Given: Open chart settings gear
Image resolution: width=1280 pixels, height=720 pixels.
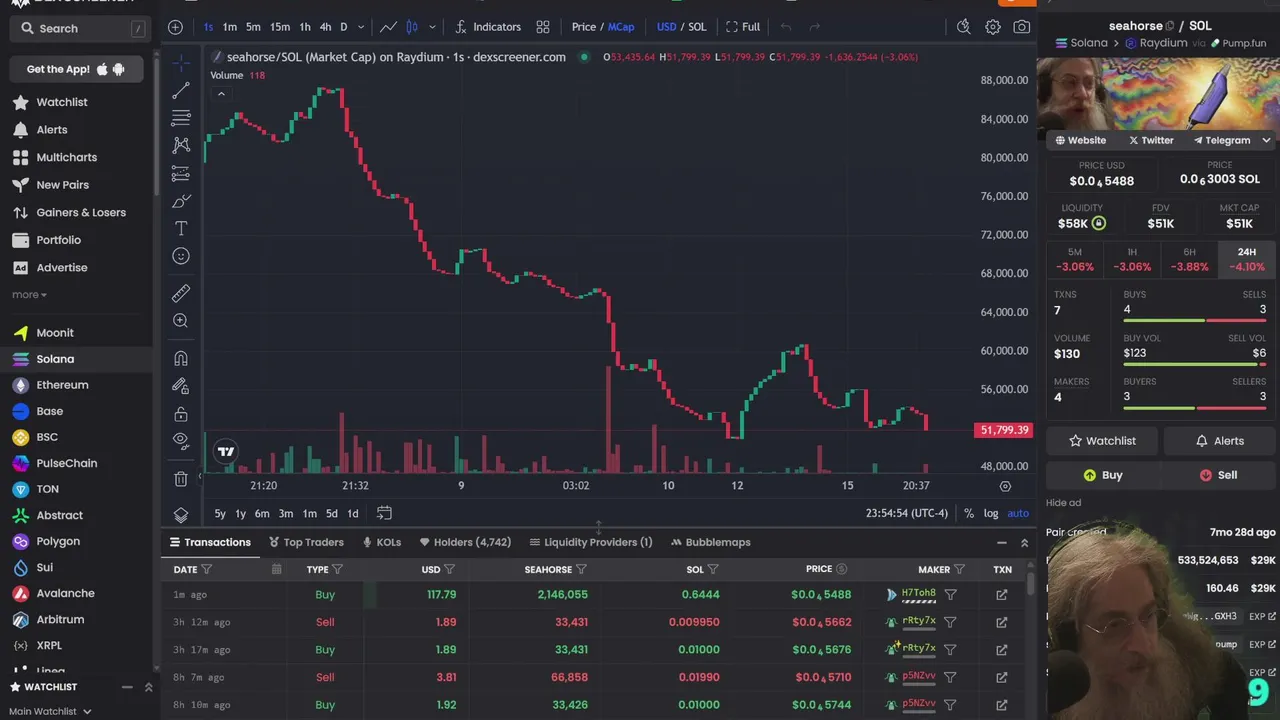Looking at the screenshot, I should (993, 27).
